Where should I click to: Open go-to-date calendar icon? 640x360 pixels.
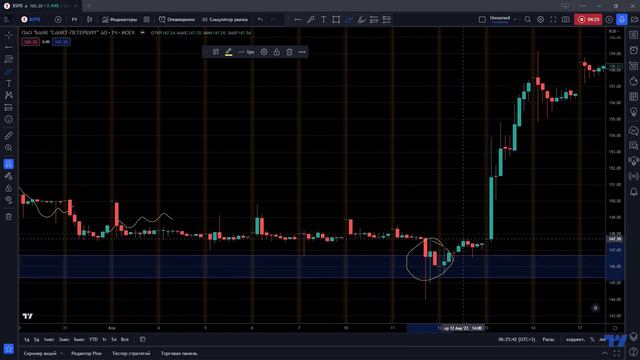(142, 340)
